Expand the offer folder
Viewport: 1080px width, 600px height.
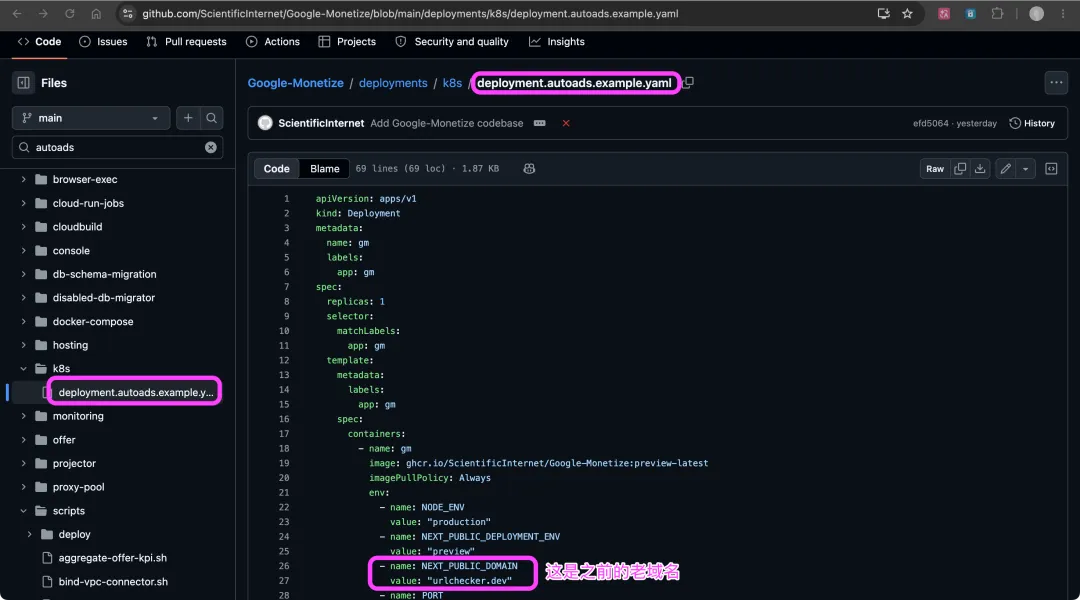[x=23, y=439]
